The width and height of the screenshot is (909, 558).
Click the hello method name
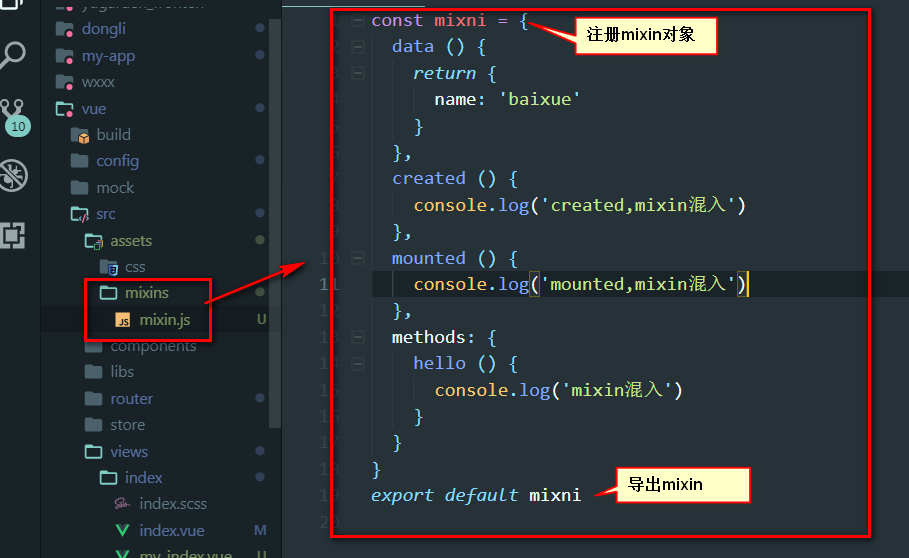point(439,363)
